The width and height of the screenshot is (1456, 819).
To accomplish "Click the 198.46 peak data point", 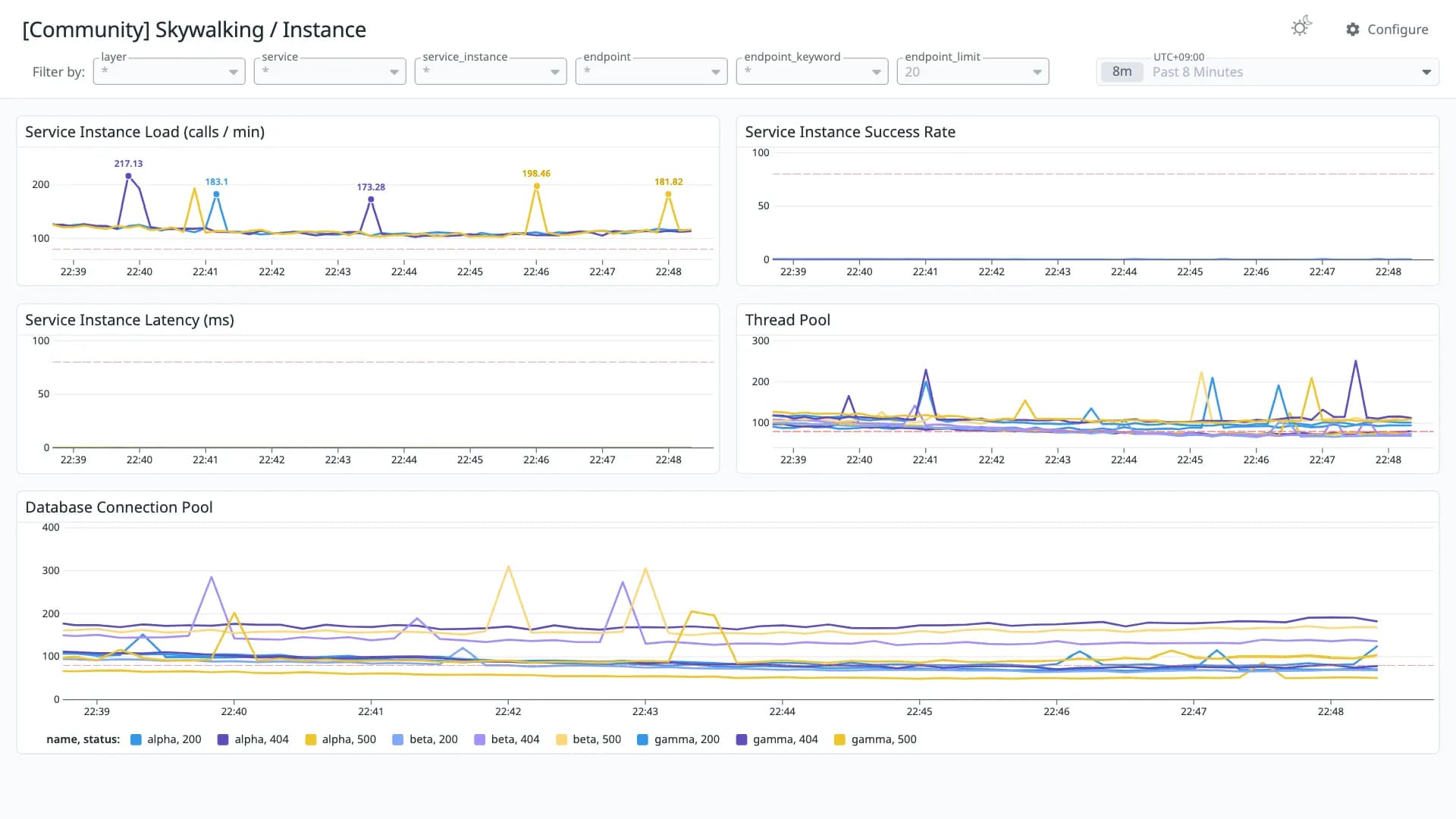I will (536, 186).
